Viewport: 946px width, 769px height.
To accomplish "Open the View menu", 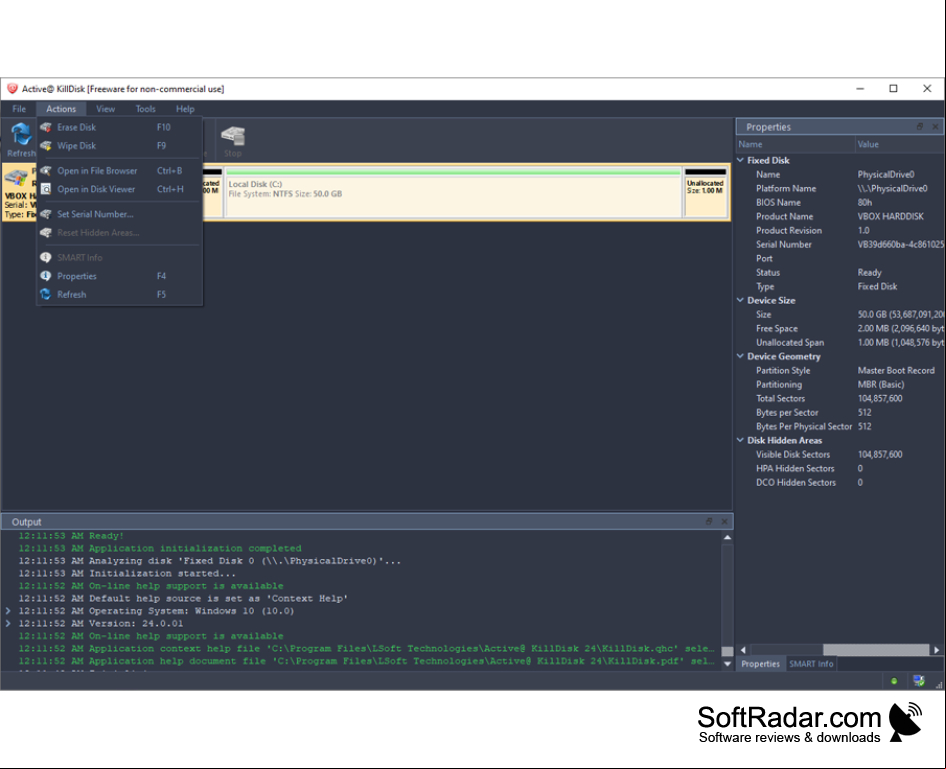I will [x=106, y=109].
